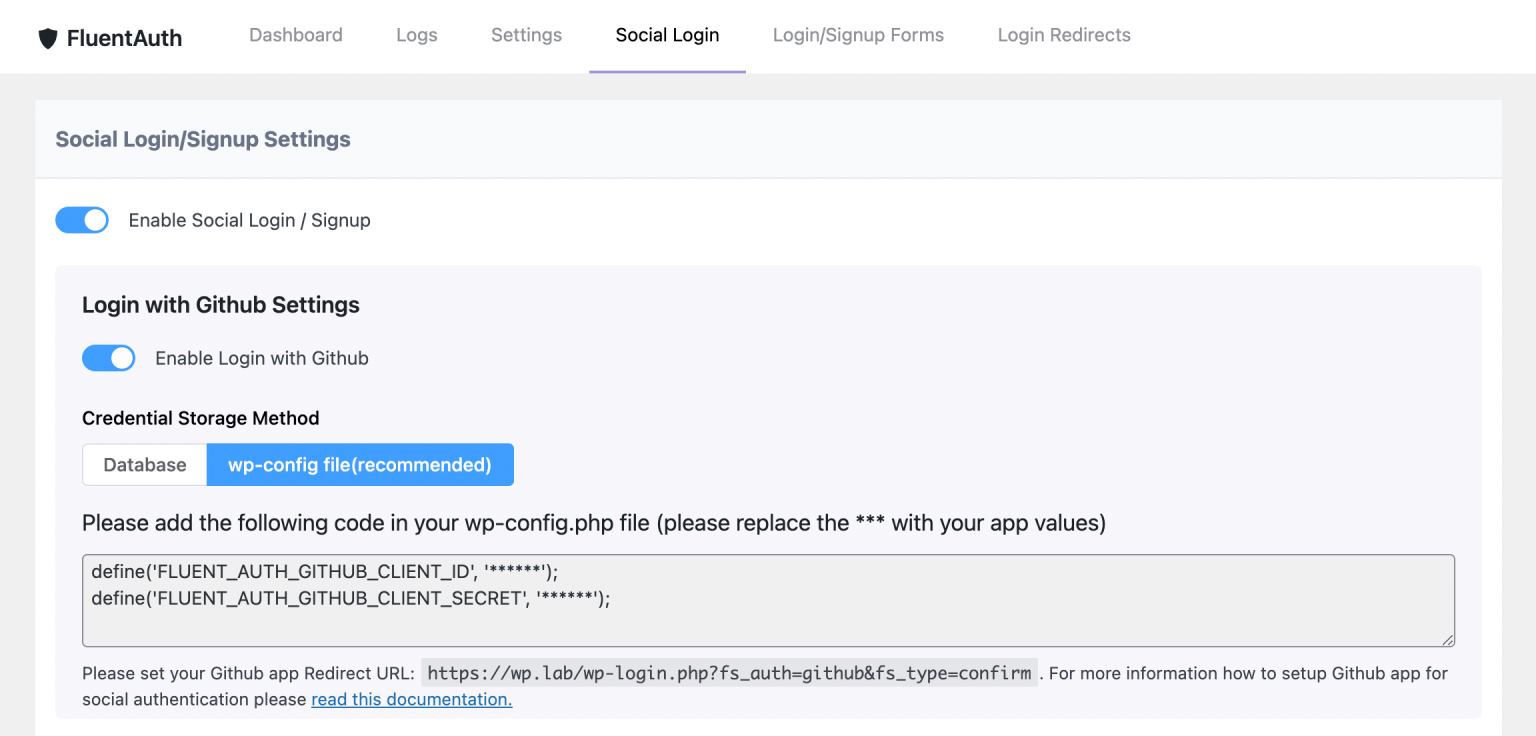Viewport: 1536px width, 736px height.
Task: Click the textarea resize handle
Action: (x=1448, y=642)
